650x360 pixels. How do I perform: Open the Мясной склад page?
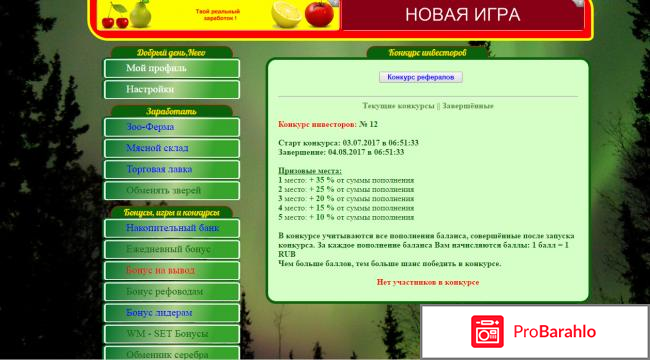point(172,148)
